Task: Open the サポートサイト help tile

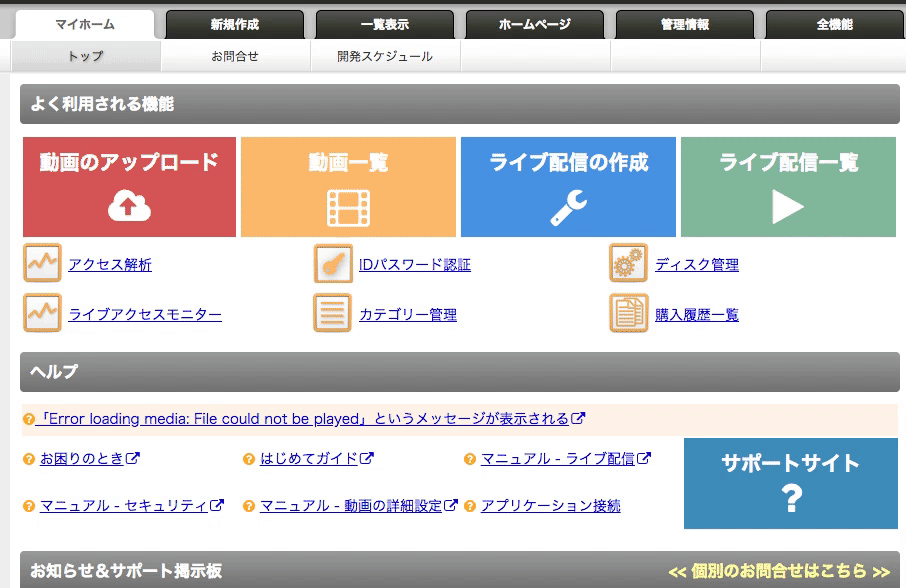Action: point(790,483)
